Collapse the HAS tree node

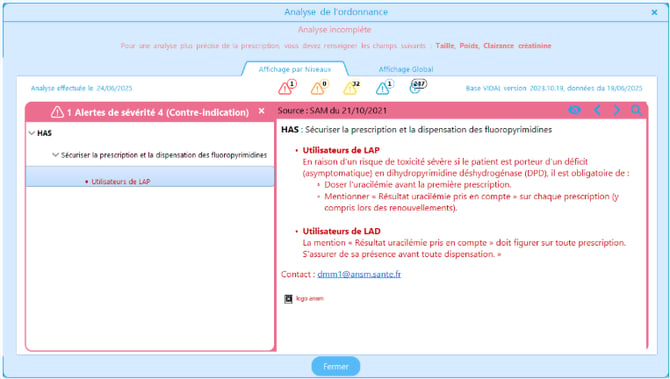pos(32,133)
